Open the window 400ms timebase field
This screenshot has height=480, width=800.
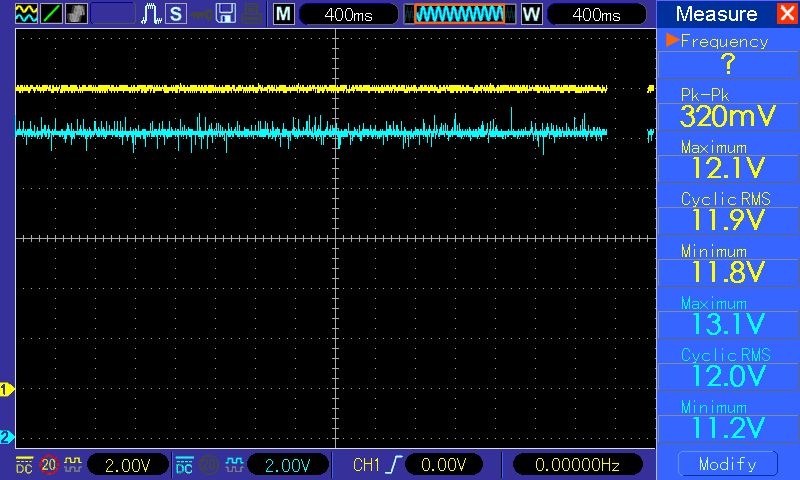pos(596,14)
